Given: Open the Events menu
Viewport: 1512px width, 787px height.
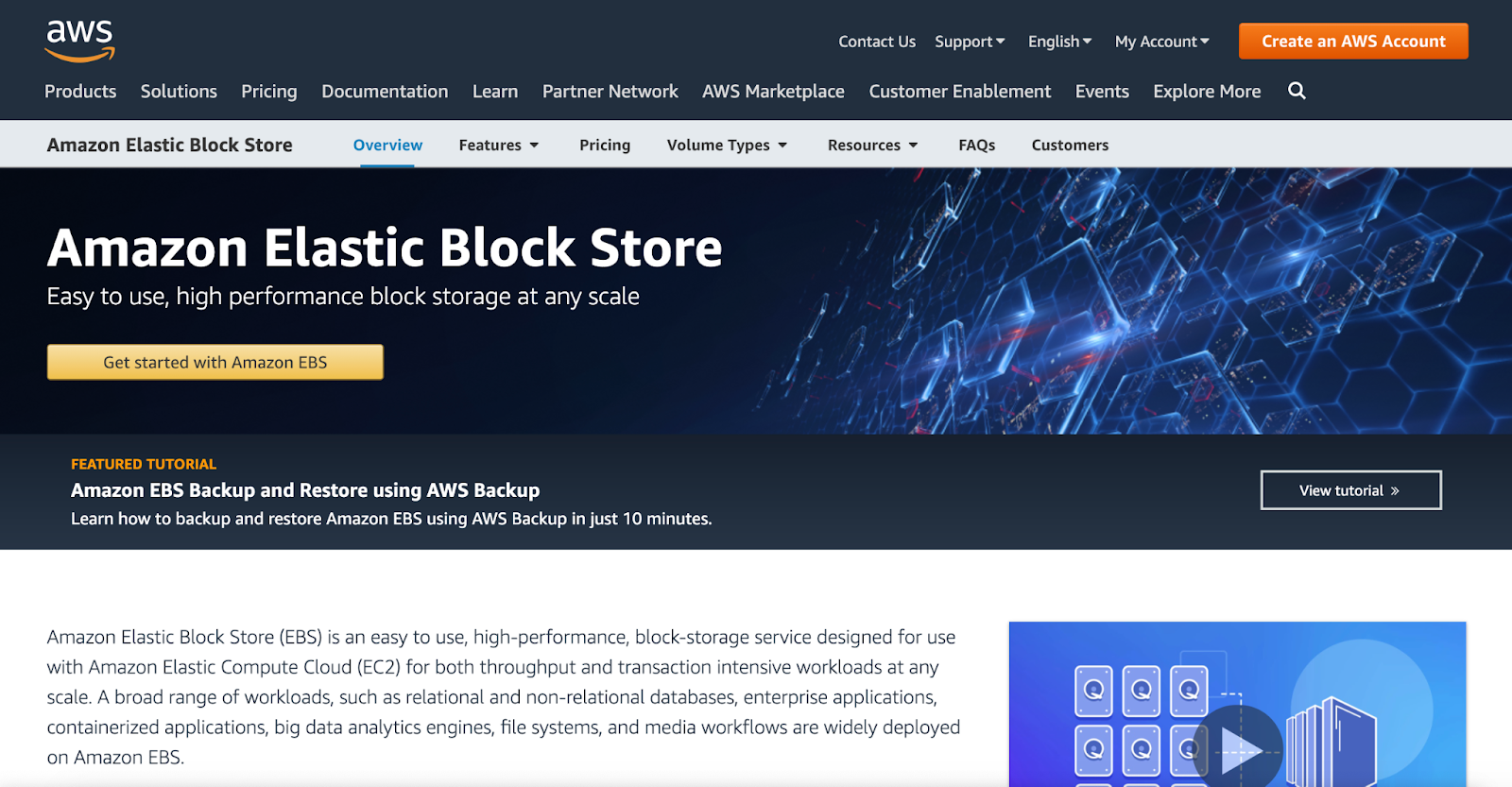Looking at the screenshot, I should click(x=1102, y=92).
